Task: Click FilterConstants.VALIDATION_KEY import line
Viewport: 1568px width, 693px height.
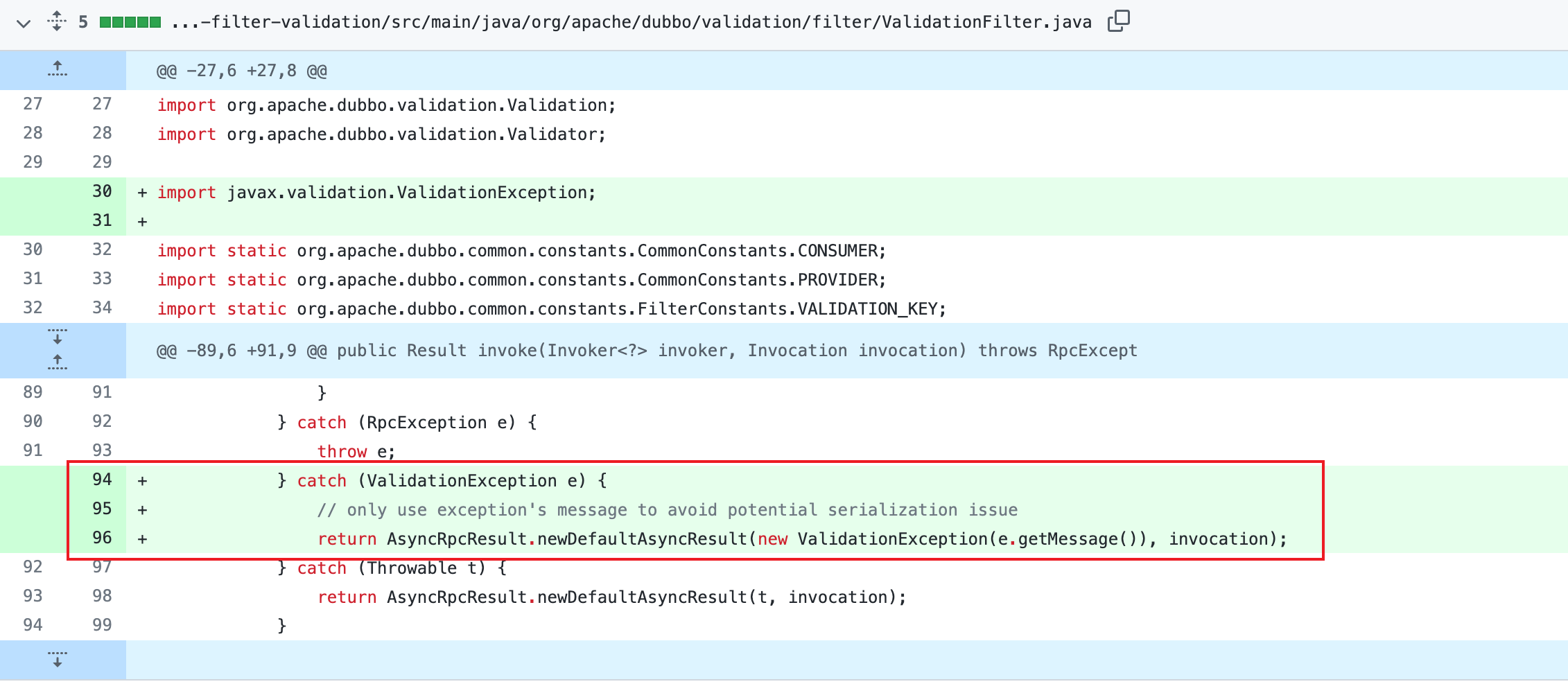Action: point(552,309)
